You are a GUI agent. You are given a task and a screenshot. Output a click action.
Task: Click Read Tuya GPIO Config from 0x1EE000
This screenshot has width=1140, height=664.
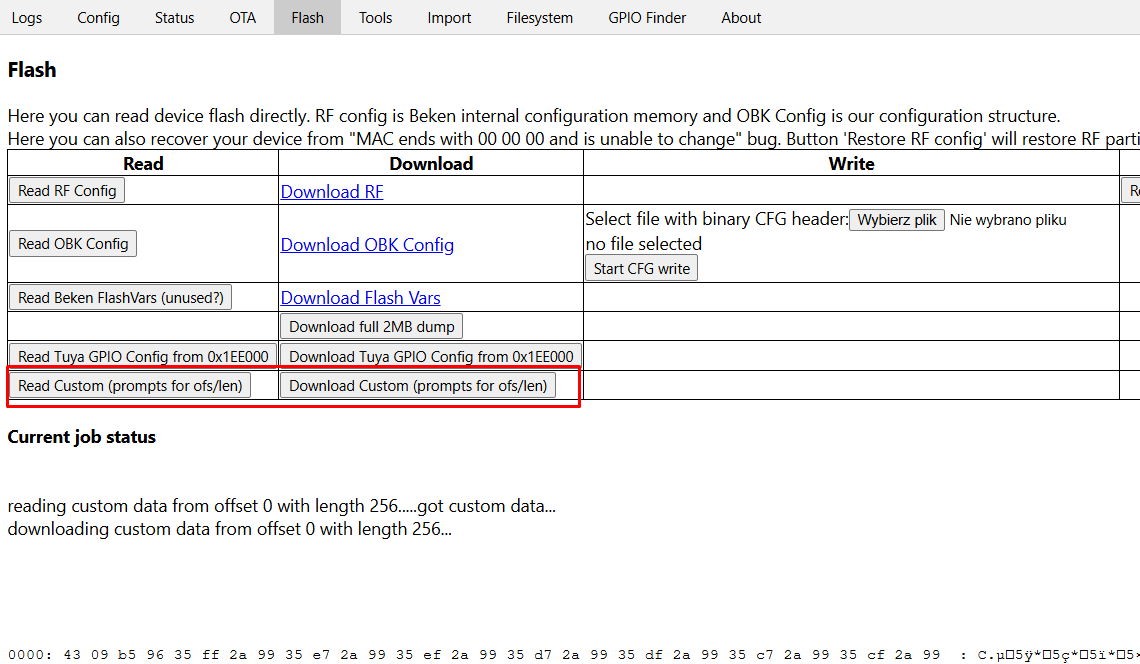[143, 356]
